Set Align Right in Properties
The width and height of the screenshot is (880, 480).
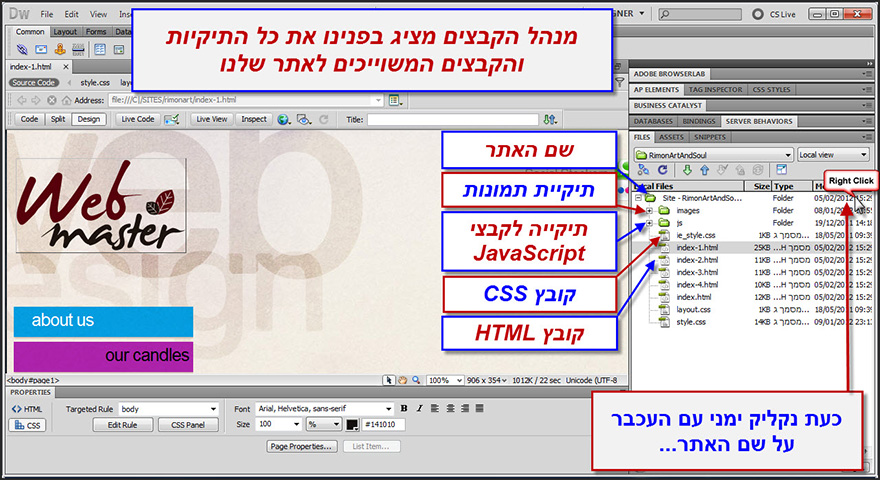(x=465, y=408)
